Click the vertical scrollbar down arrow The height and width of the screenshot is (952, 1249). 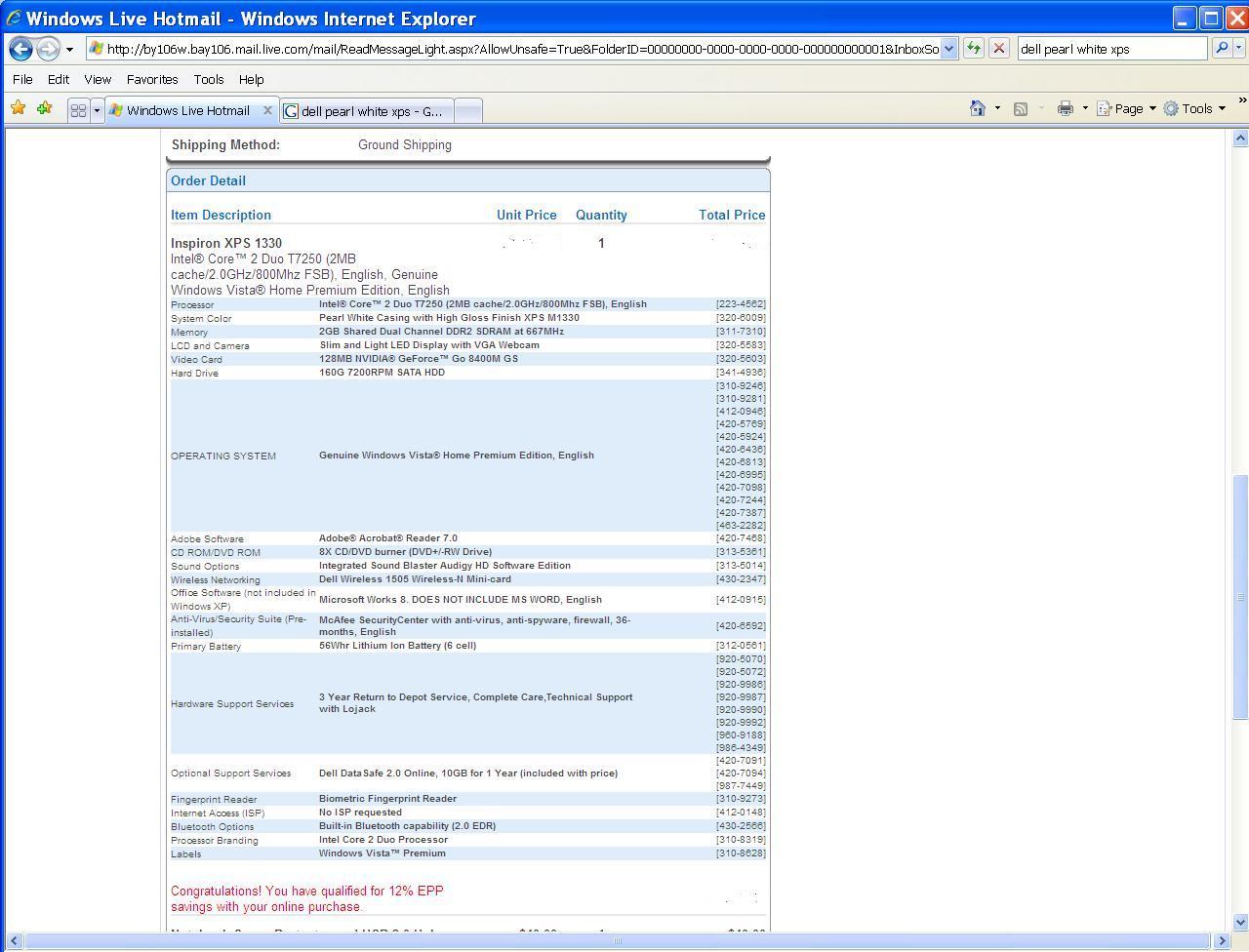(x=1240, y=922)
